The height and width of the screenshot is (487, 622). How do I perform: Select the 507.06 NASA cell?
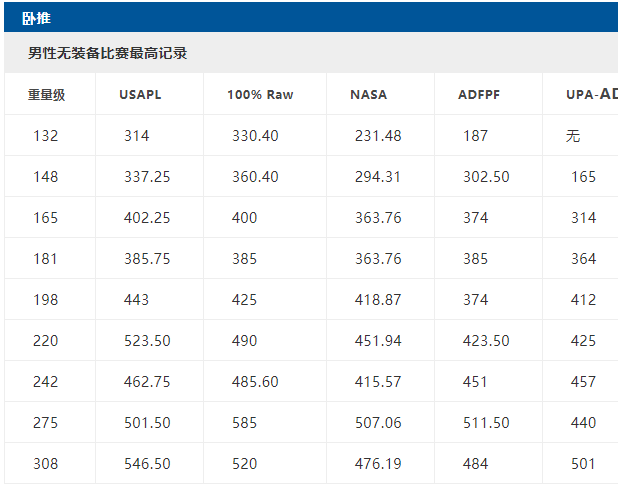pyautogui.click(x=378, y=423)
